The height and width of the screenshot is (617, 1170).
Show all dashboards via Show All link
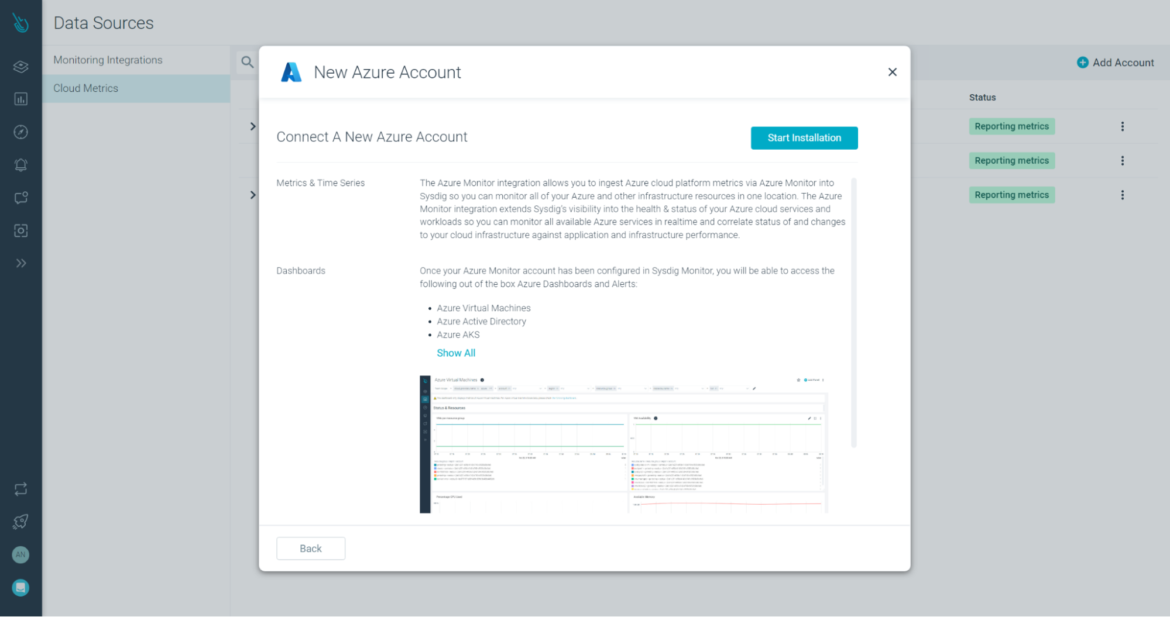click(x=455, y=352)
